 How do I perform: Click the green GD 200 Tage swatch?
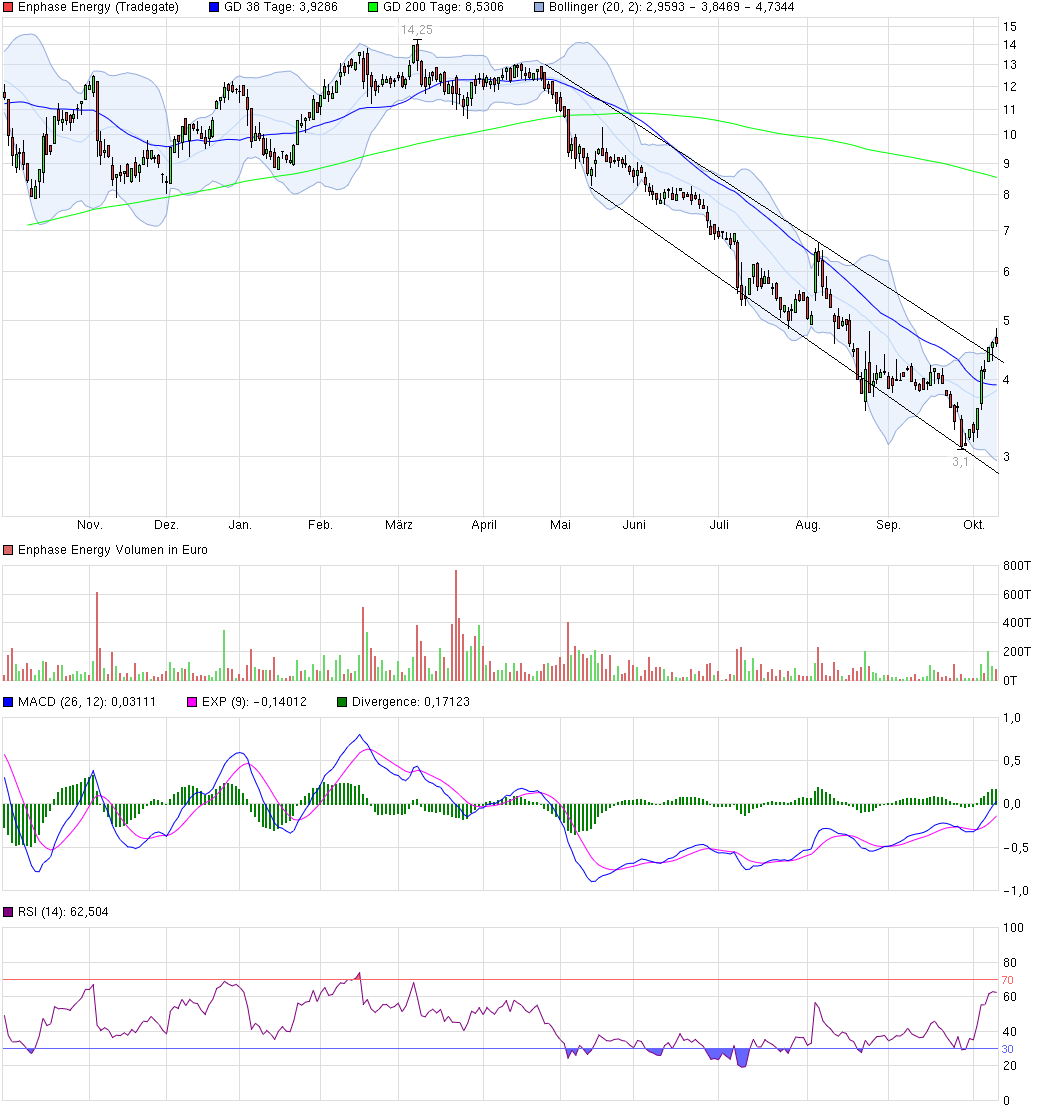click(x=374, y=7)
